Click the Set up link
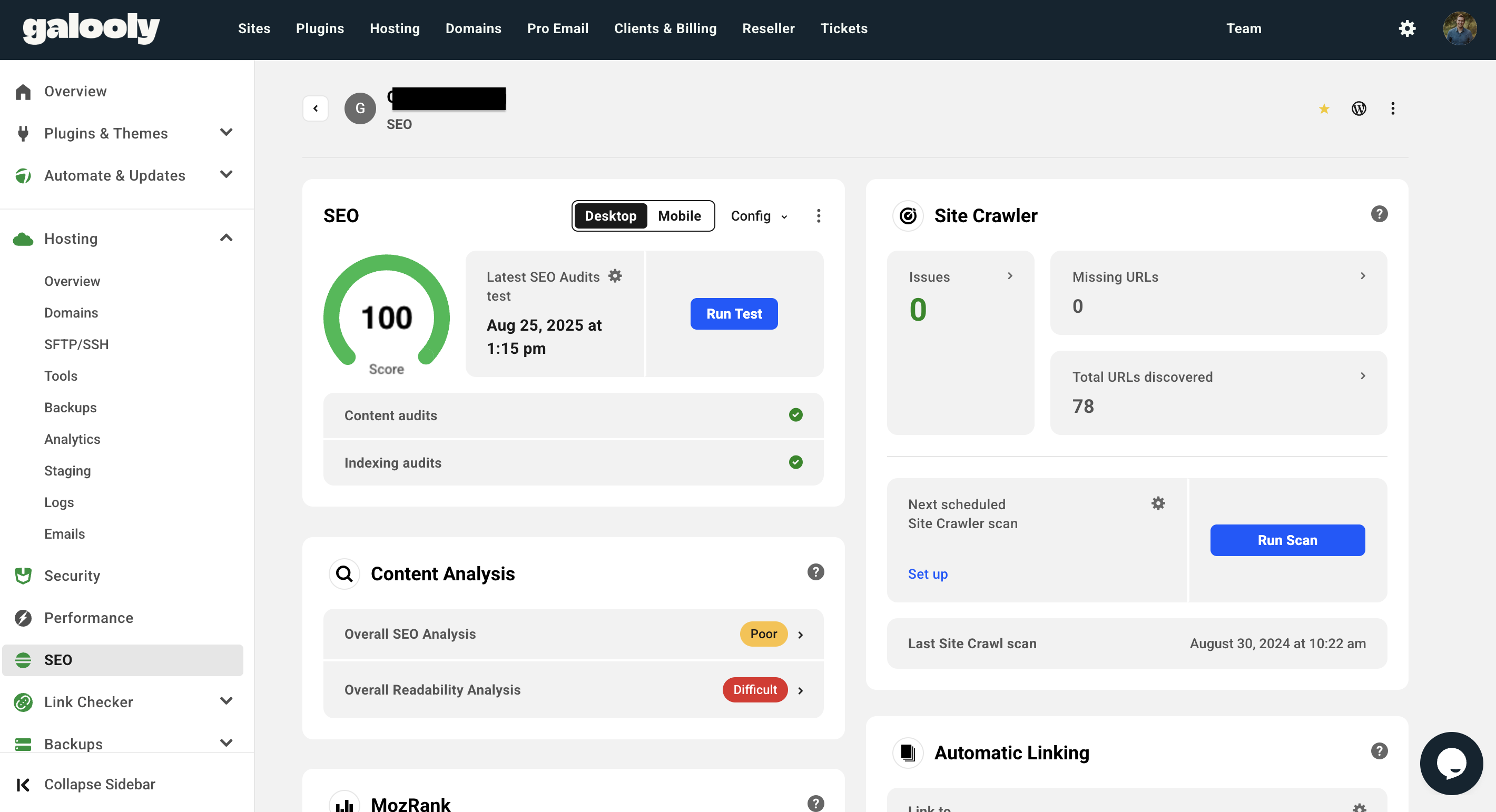Screen dimensions: 1496x812 (x=928, y=573)
